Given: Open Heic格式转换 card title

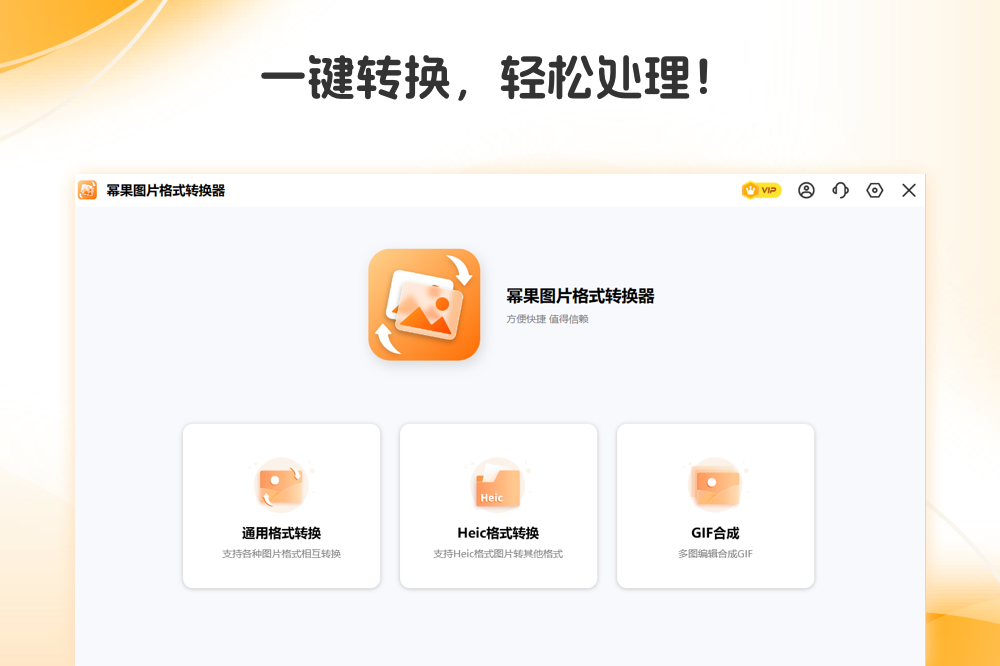Looking at the screenshot, I should point(498,533).
